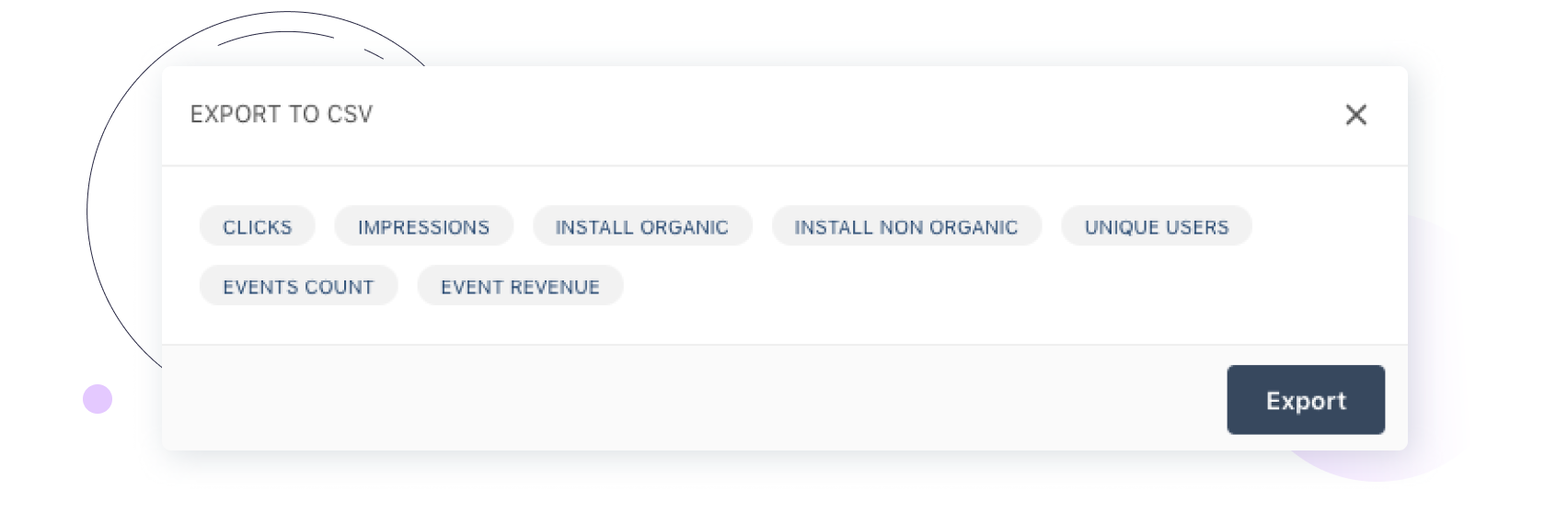Select the INSTALL NON ORGANIC chip
This screenshot has width=1568, height=513.
905,227
